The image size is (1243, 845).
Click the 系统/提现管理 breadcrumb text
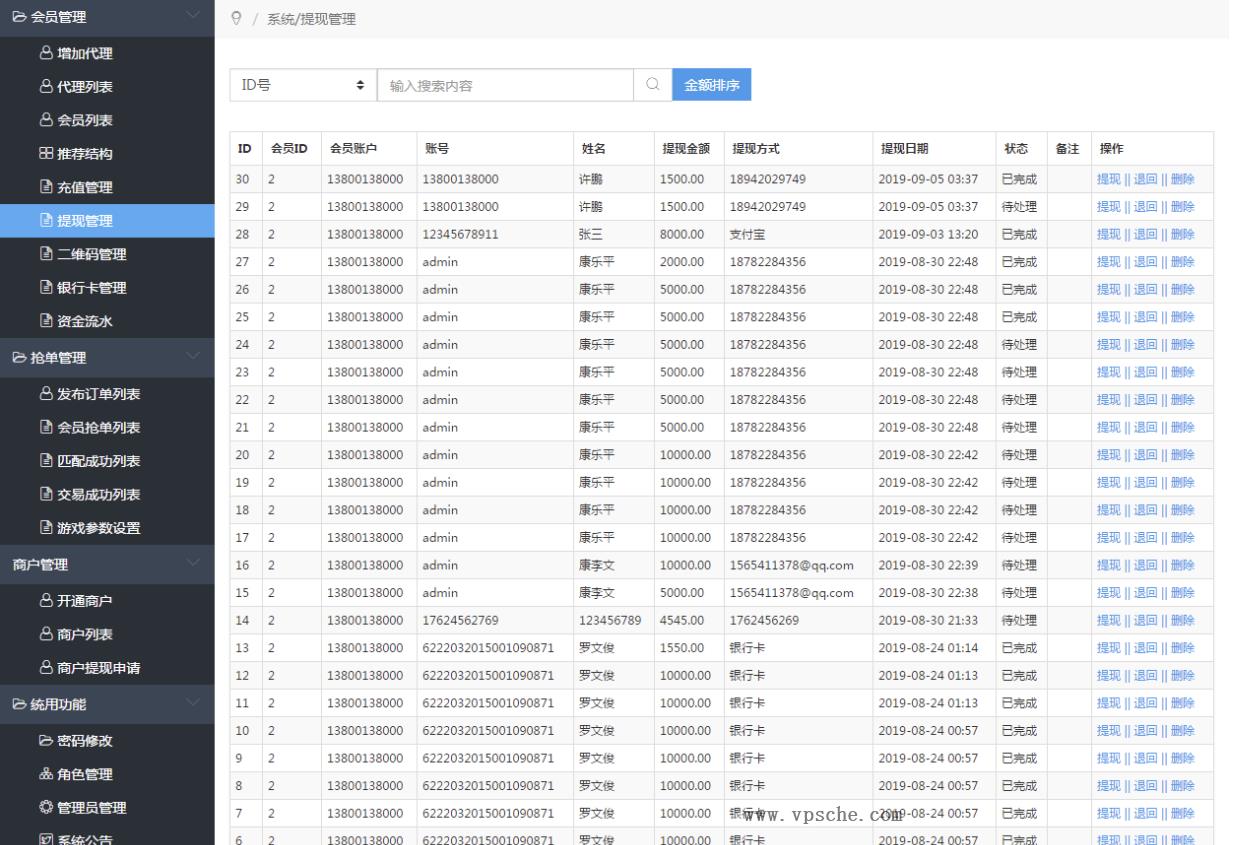tap(311, 19)
